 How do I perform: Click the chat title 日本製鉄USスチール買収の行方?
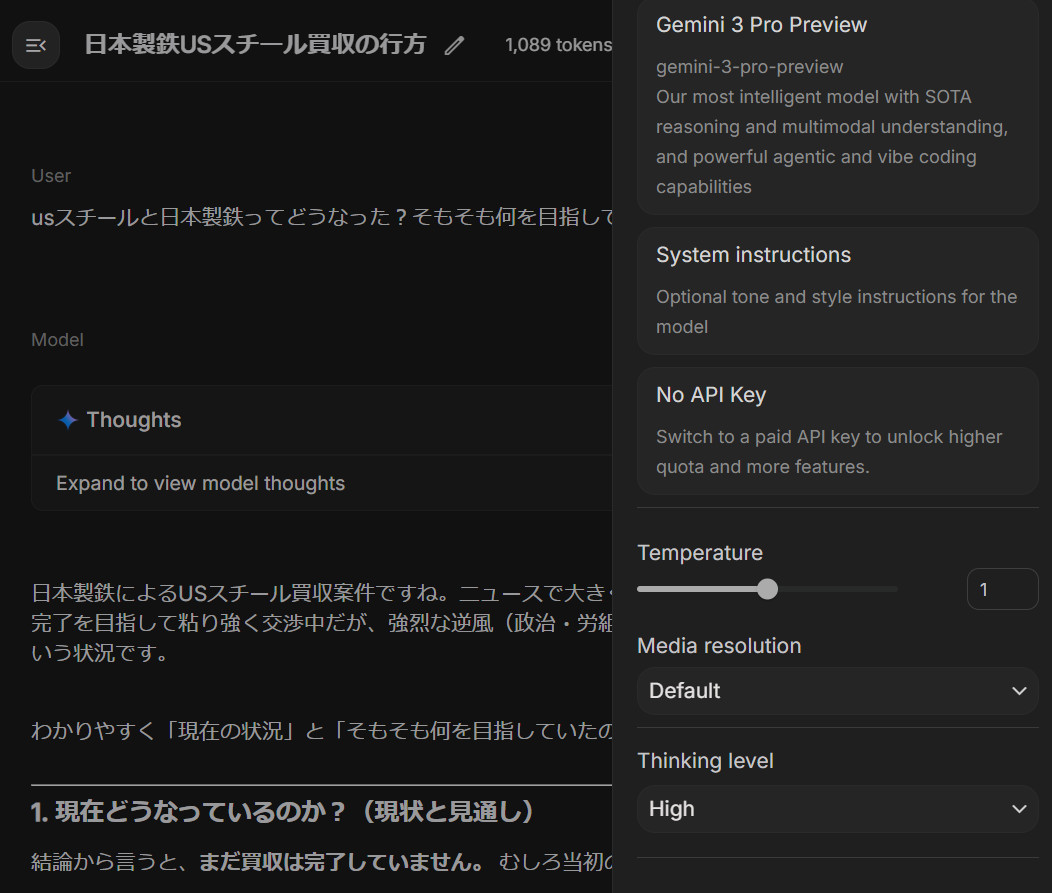(255, 45)
